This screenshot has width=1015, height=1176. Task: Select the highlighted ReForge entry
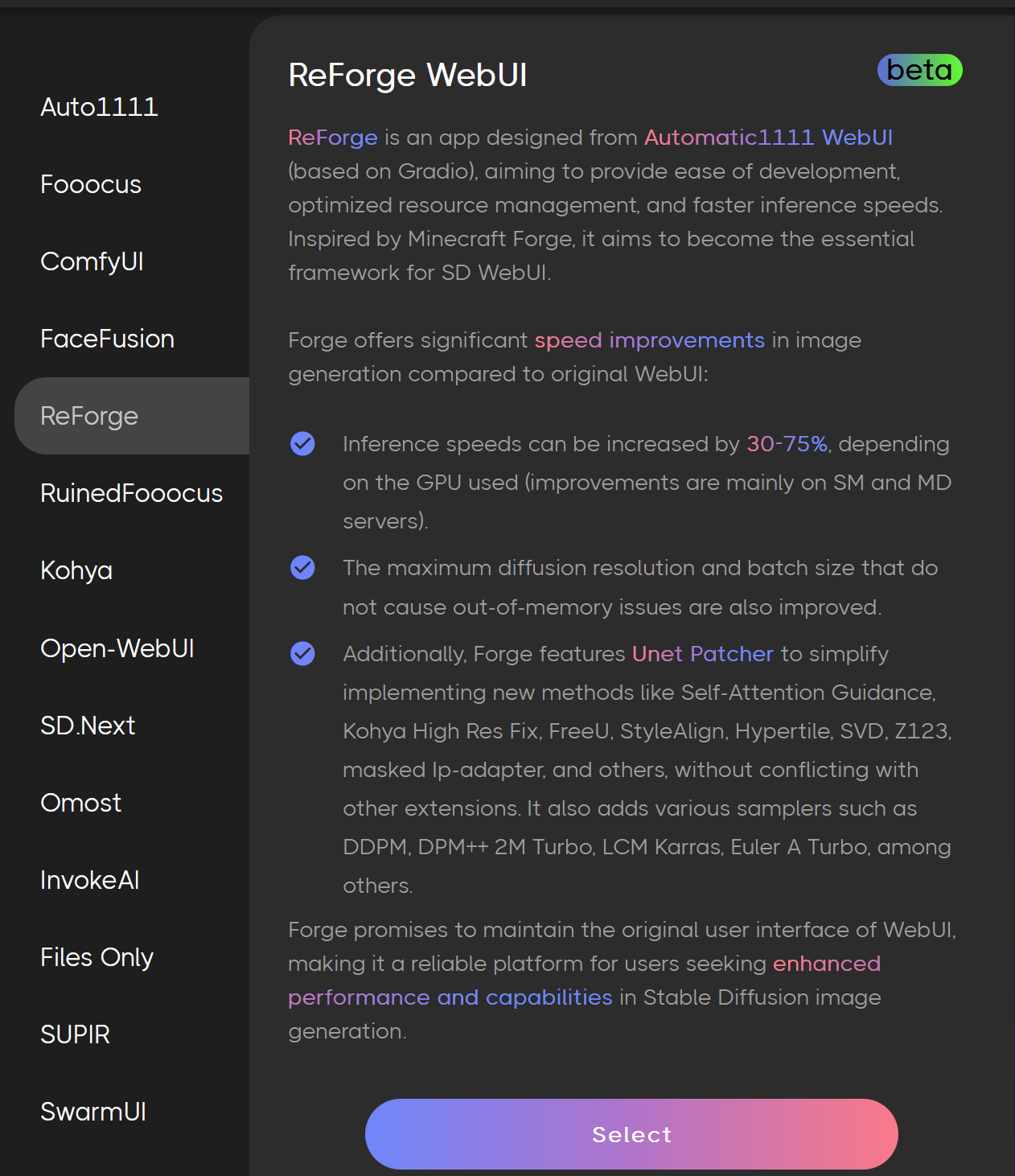click(88, 416)
